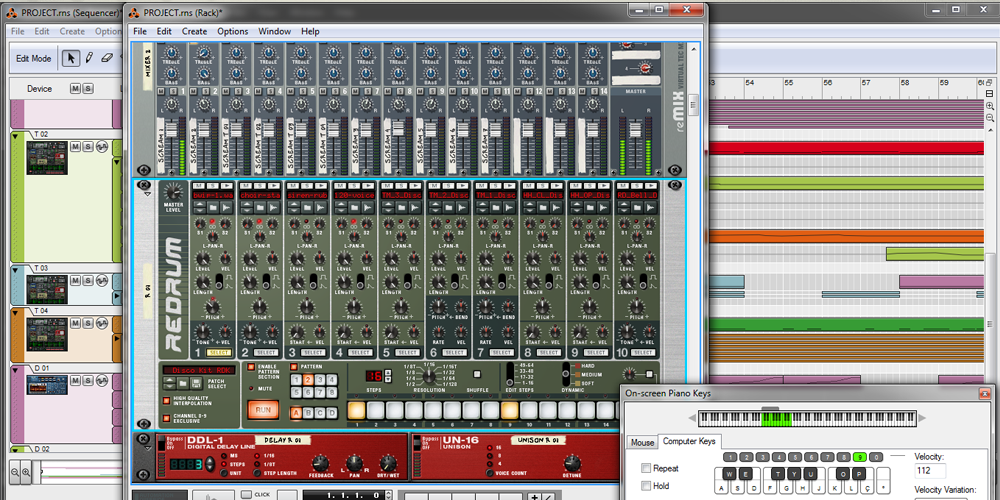Adjust DDL-1 Feedback knob
1000x500 pixels.
[320, 464]
